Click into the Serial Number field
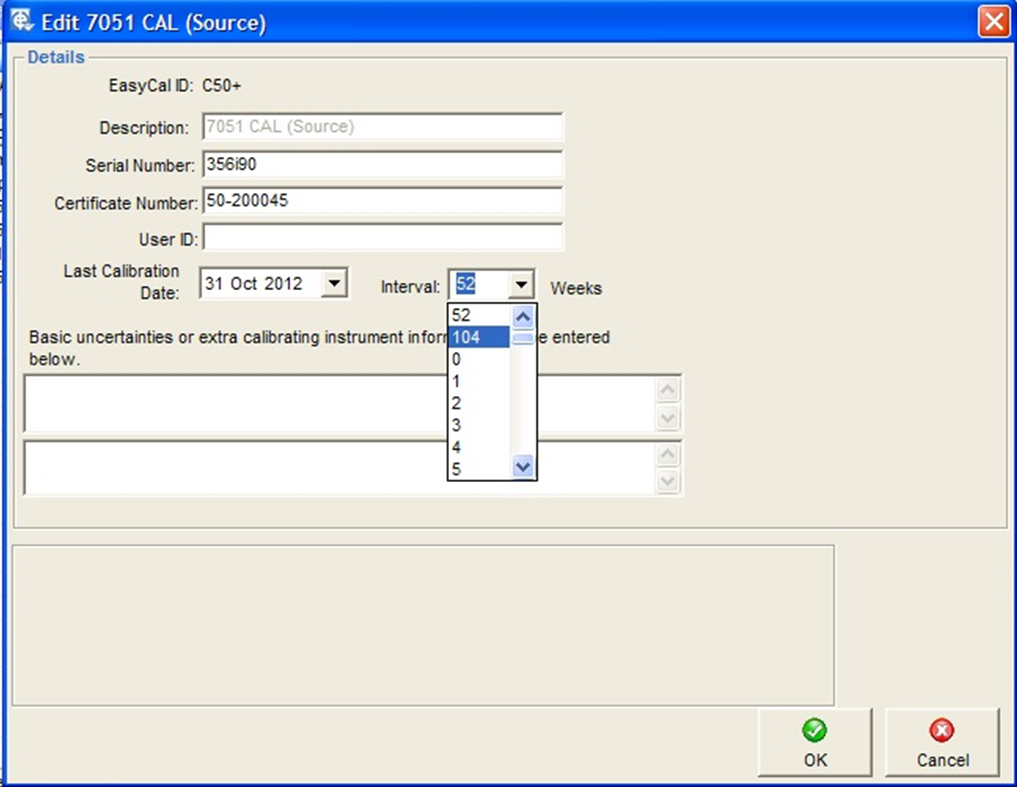 (382, 165)
